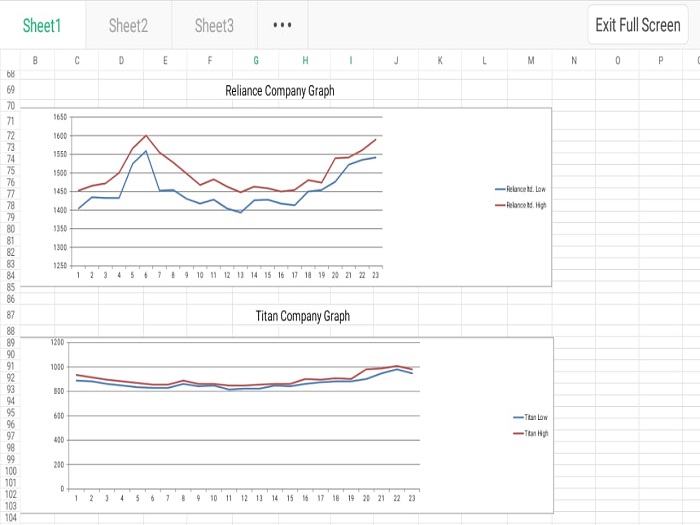
Task: Click the 'Reliance Company Graph' title cell
Action: tap(280, 91)
